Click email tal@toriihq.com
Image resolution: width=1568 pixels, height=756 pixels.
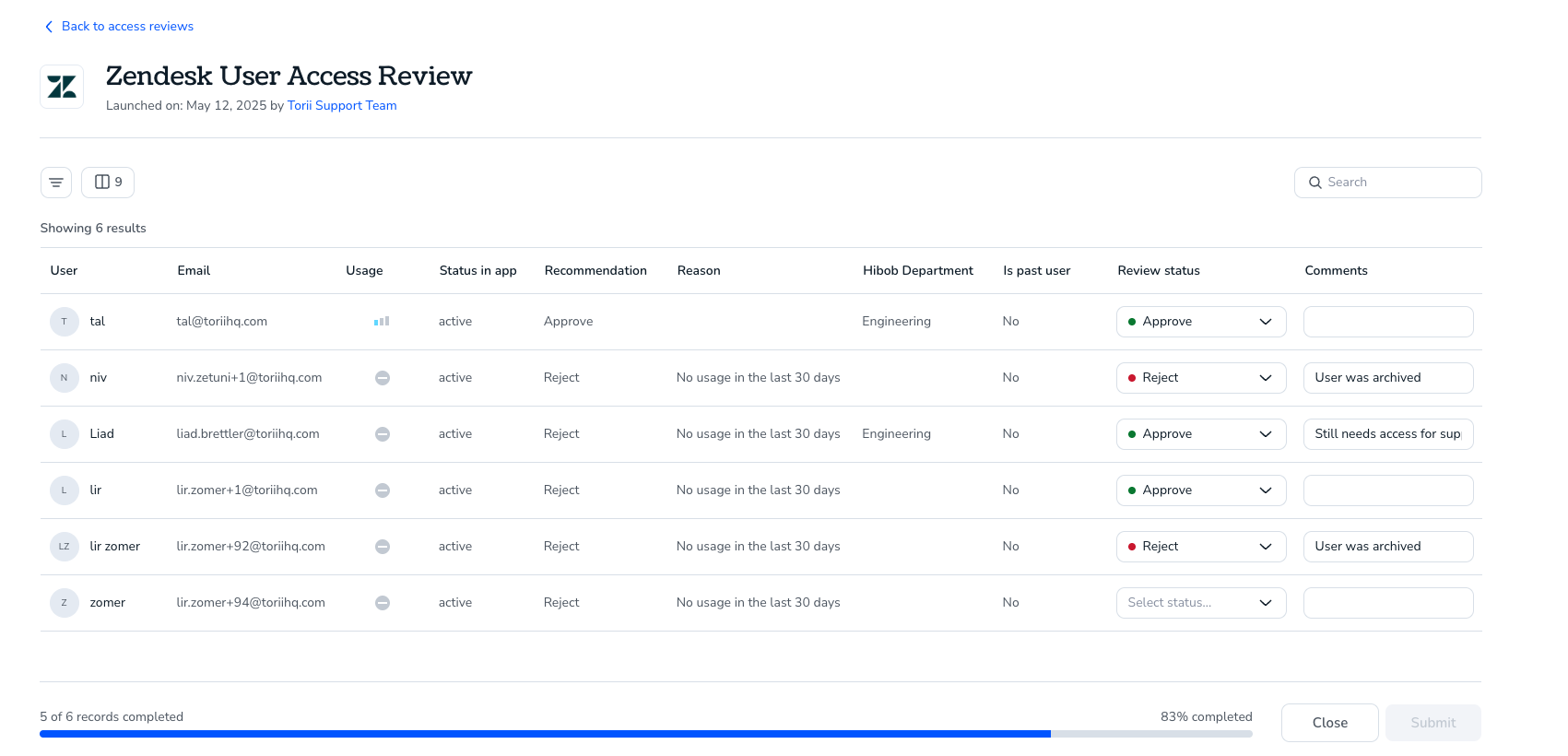pyautogui.click(x=222, y=322)
